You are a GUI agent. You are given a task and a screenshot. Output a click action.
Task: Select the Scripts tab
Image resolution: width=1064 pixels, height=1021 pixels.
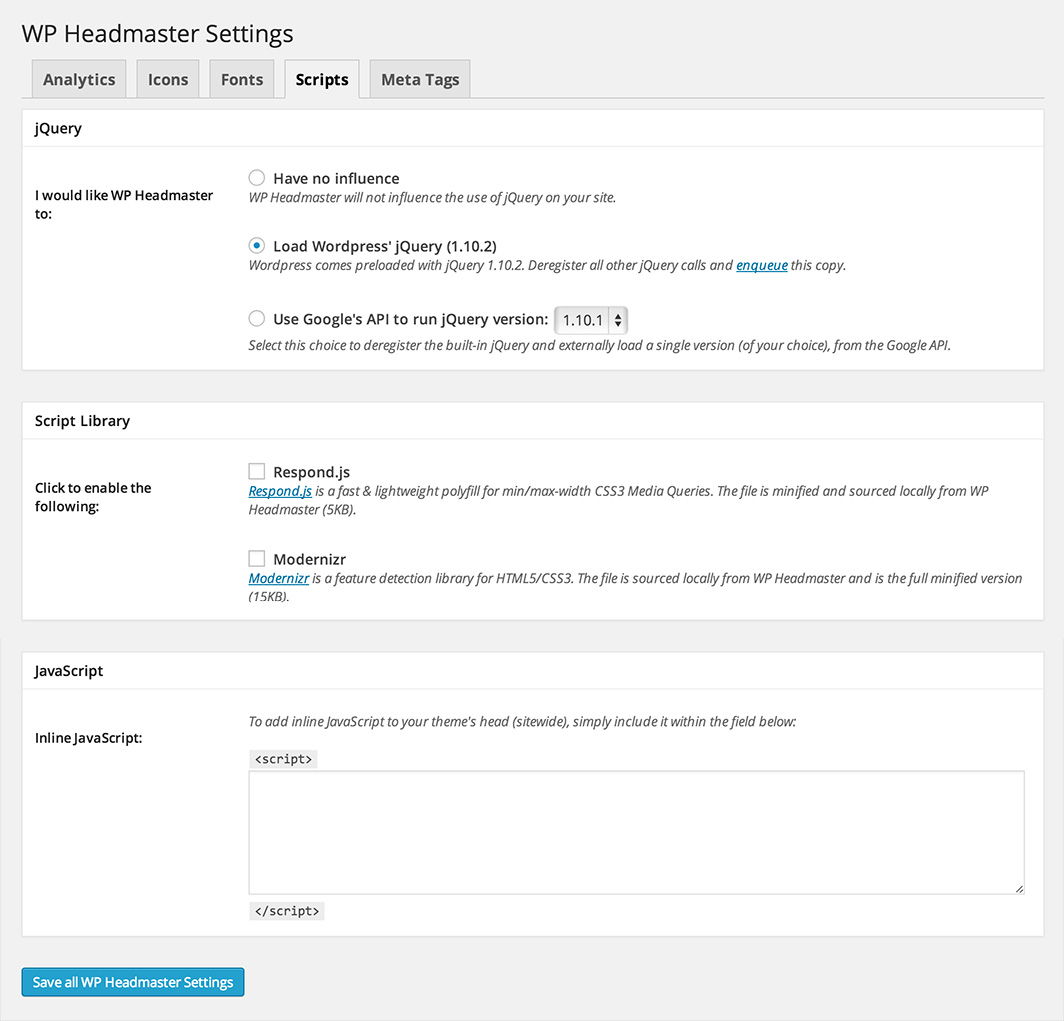322,80
